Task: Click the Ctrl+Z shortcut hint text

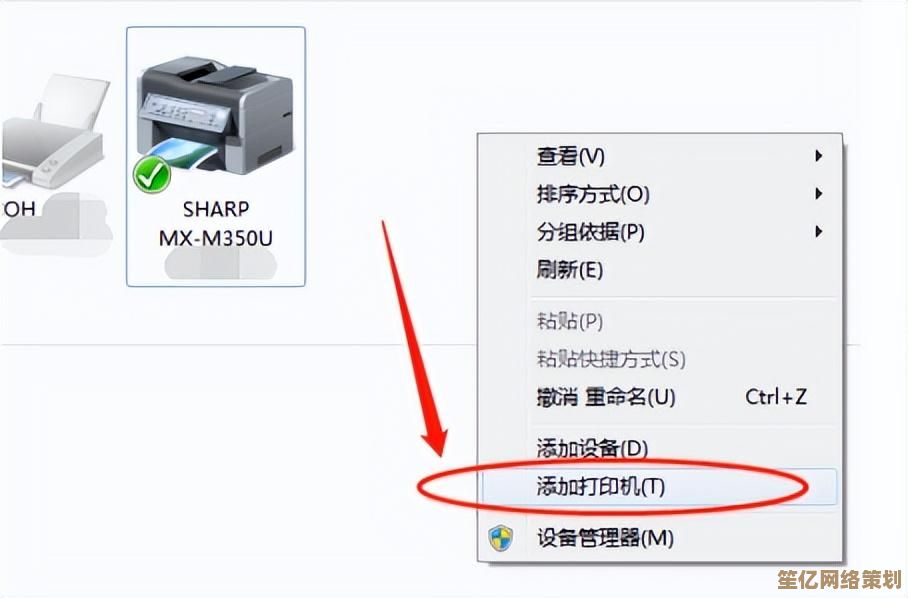Action: pos(775,397)
